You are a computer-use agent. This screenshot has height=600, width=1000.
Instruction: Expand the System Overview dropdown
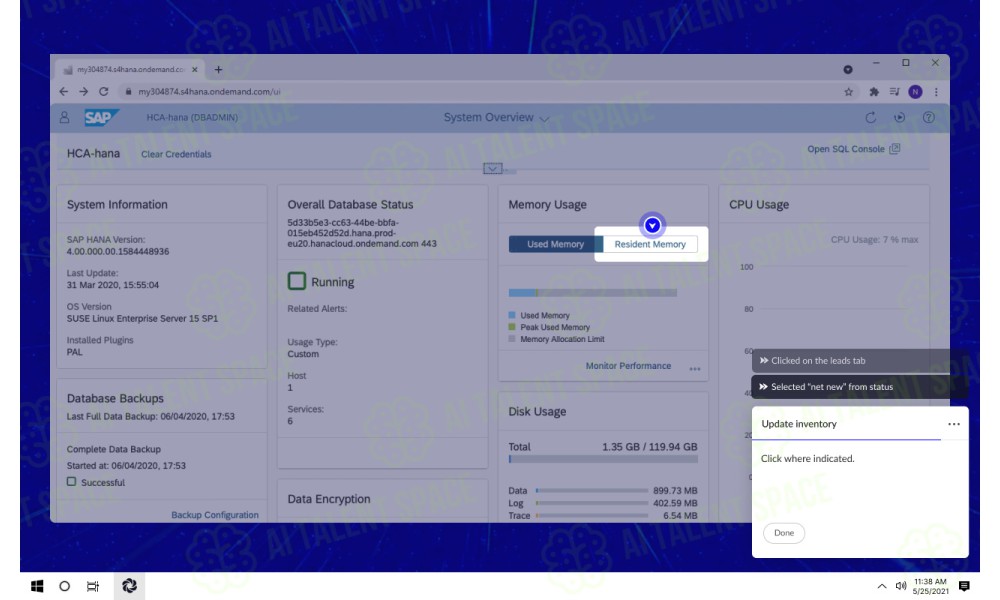tap(544, 119)
